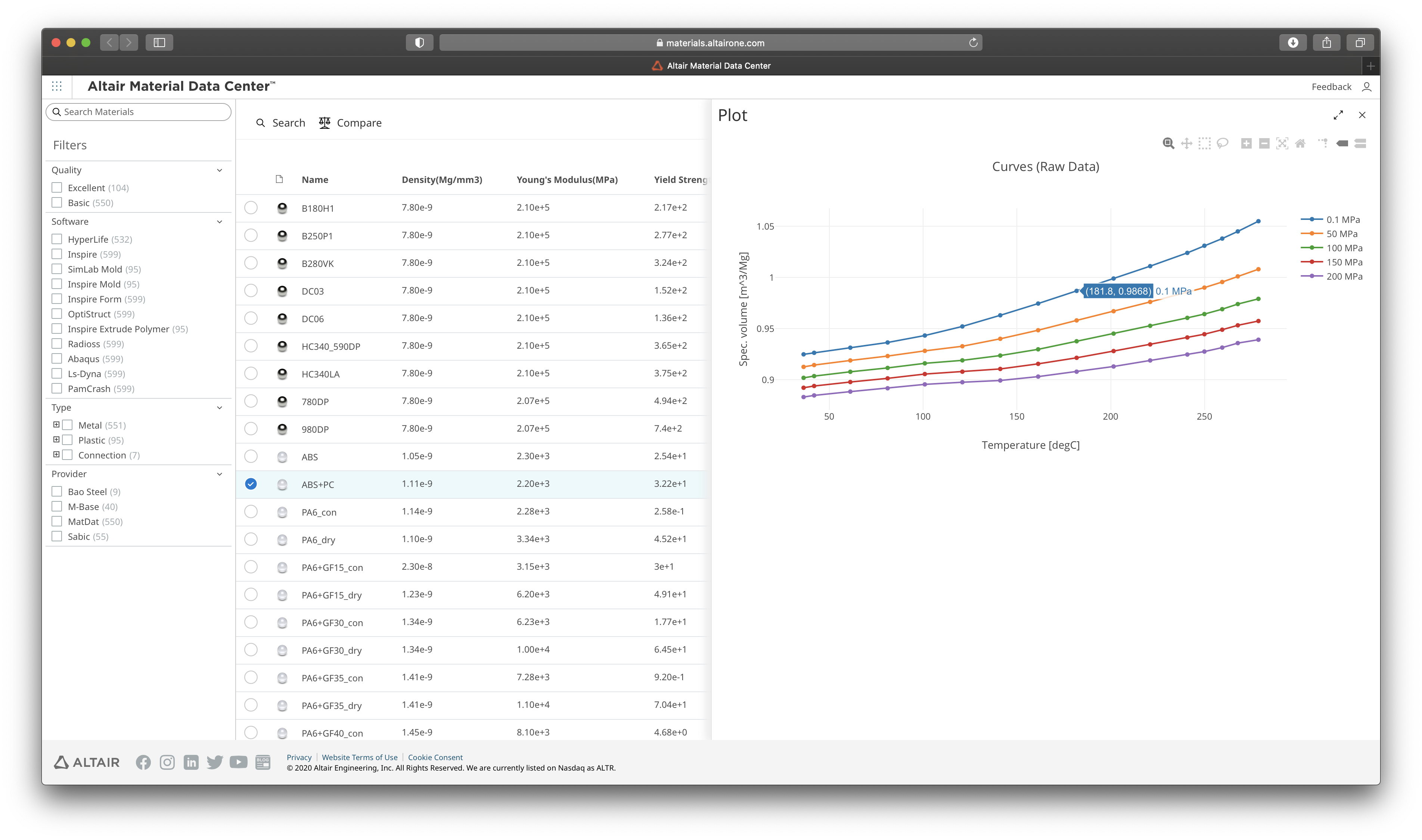
Task: Open Website Terms of Use link
Action: pos(360,757)
